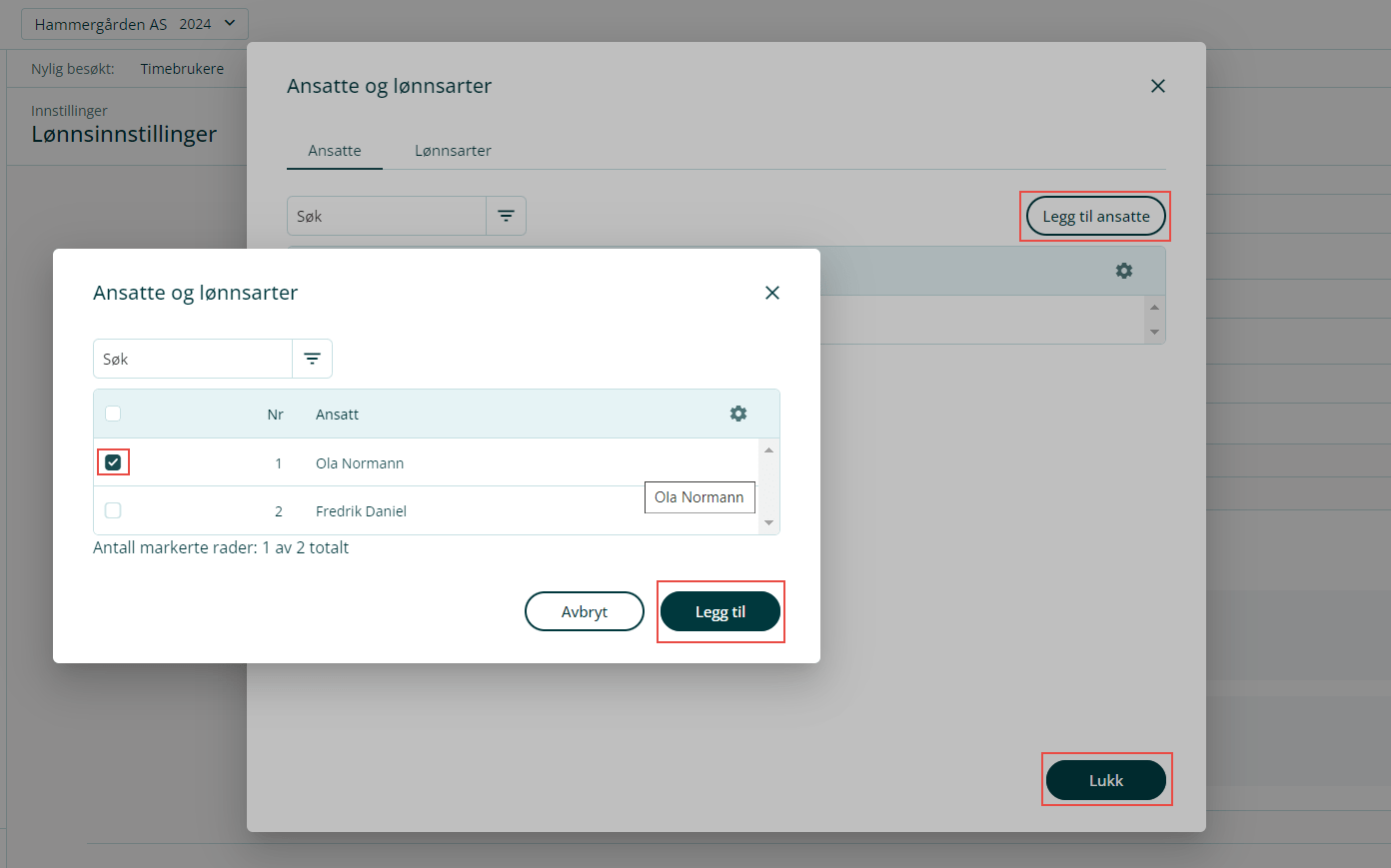Image resolution: width=1391 pixels, height=868 pixels.
Task: Check the Fredrik Daniel checkbox
Action: [x=113, y=510]
